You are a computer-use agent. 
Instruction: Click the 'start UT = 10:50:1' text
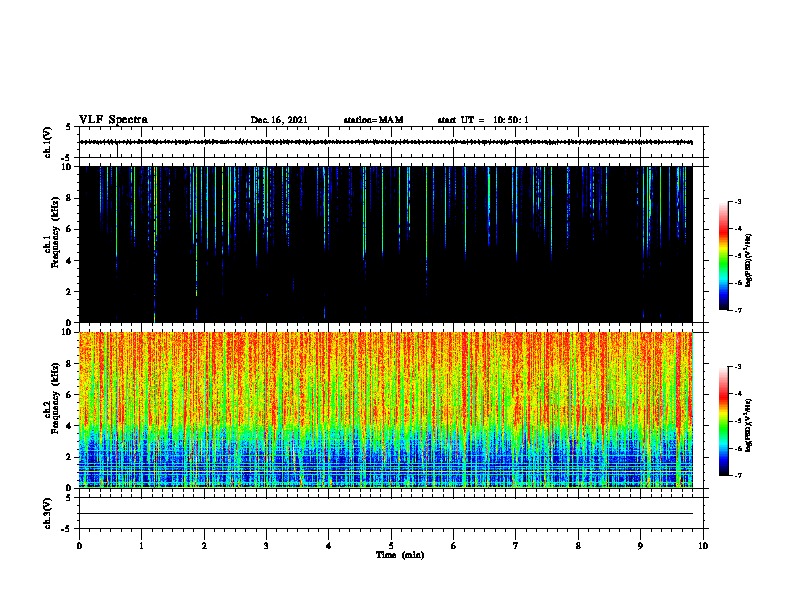pyautogui.click(x=483, y=120)
